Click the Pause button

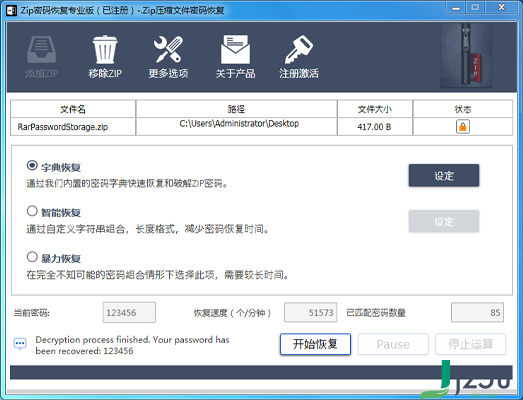[393, 344]
